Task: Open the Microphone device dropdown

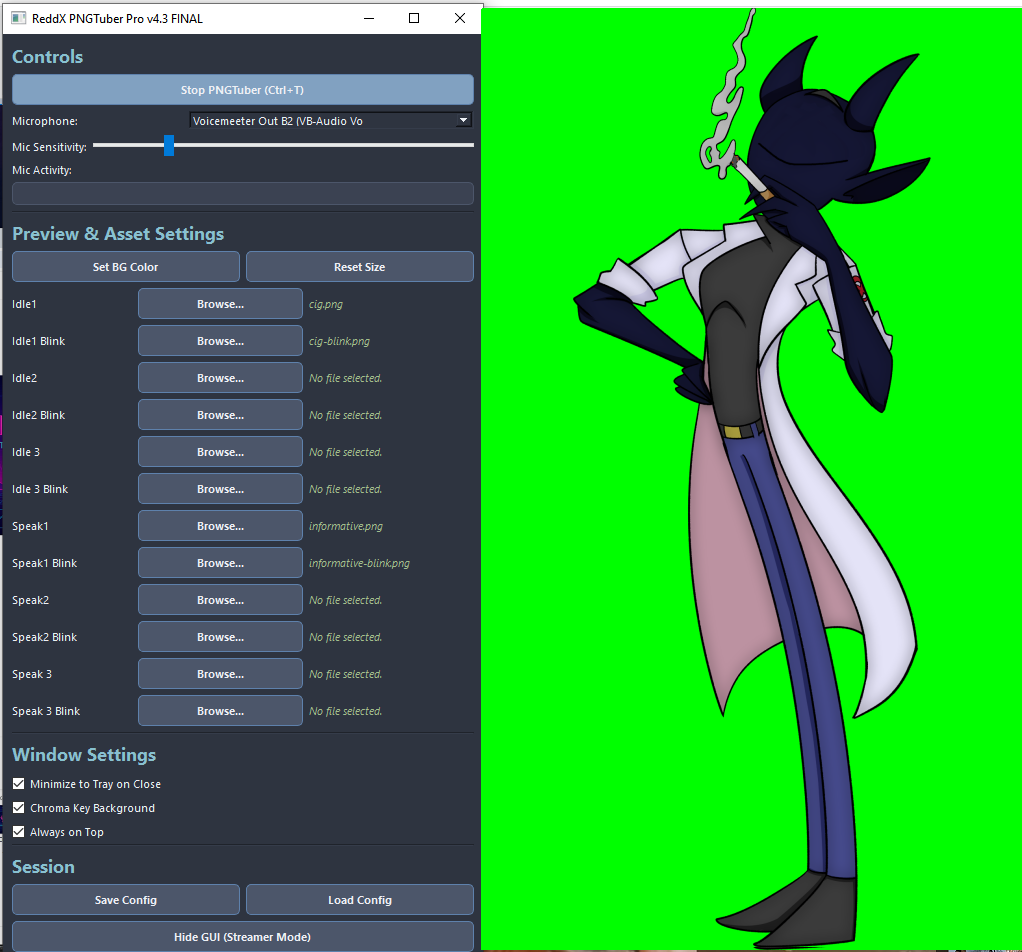Action: [x=330, y=121]
